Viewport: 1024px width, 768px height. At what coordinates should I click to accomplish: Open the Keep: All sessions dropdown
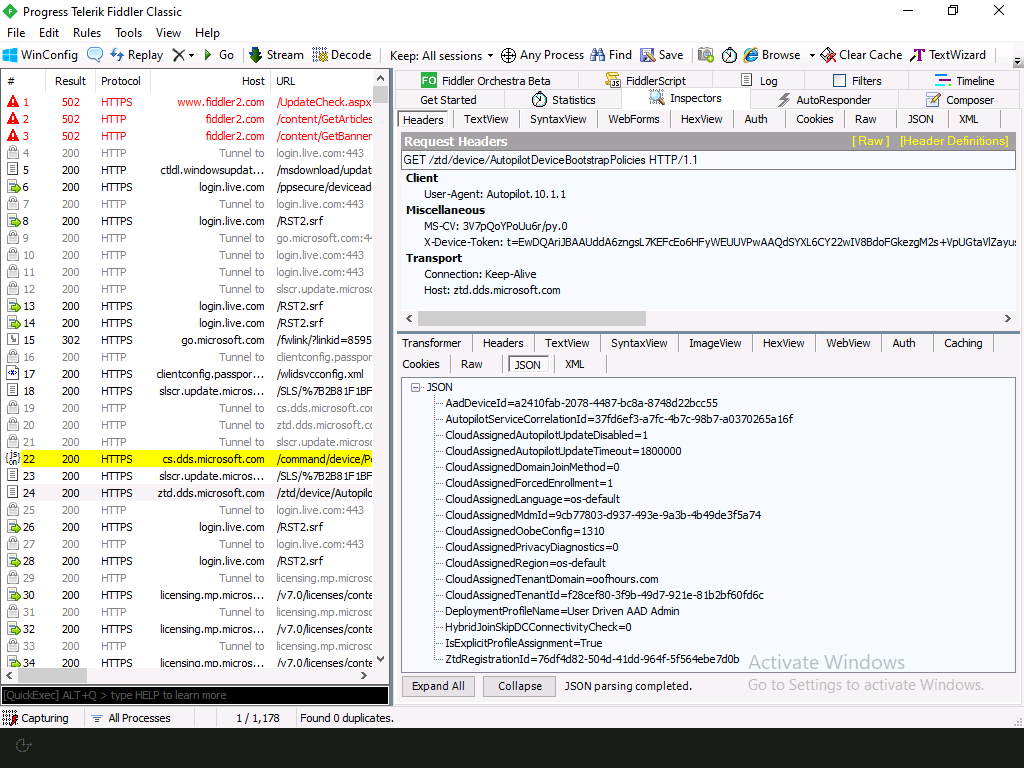click(441, 55)
